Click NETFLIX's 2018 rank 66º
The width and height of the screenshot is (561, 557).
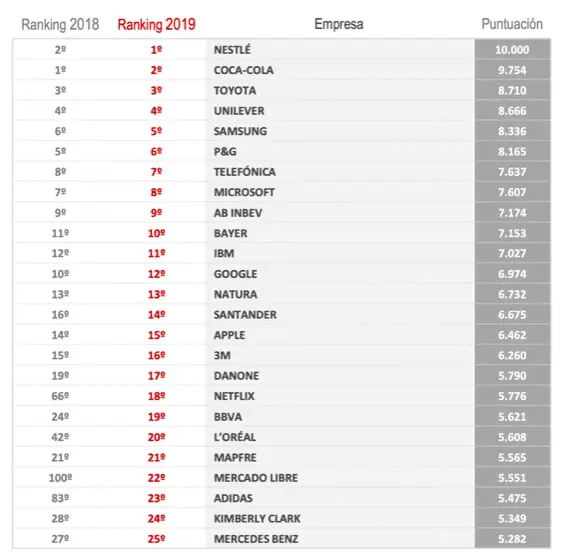click(60, 396)
